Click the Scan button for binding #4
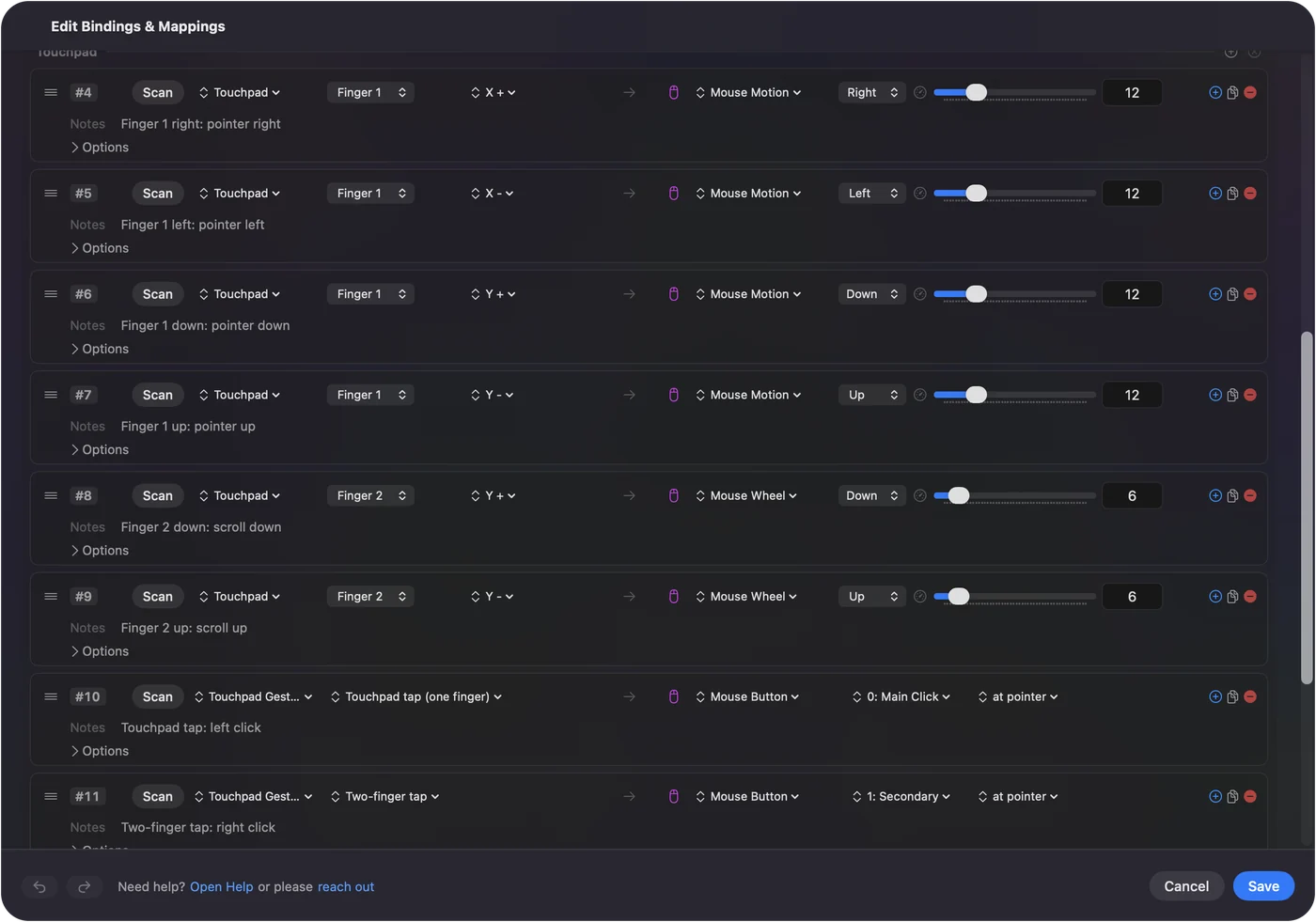The width and height of the screenshot is (1316, 922). pyautogui.click(x=158, y=92)
